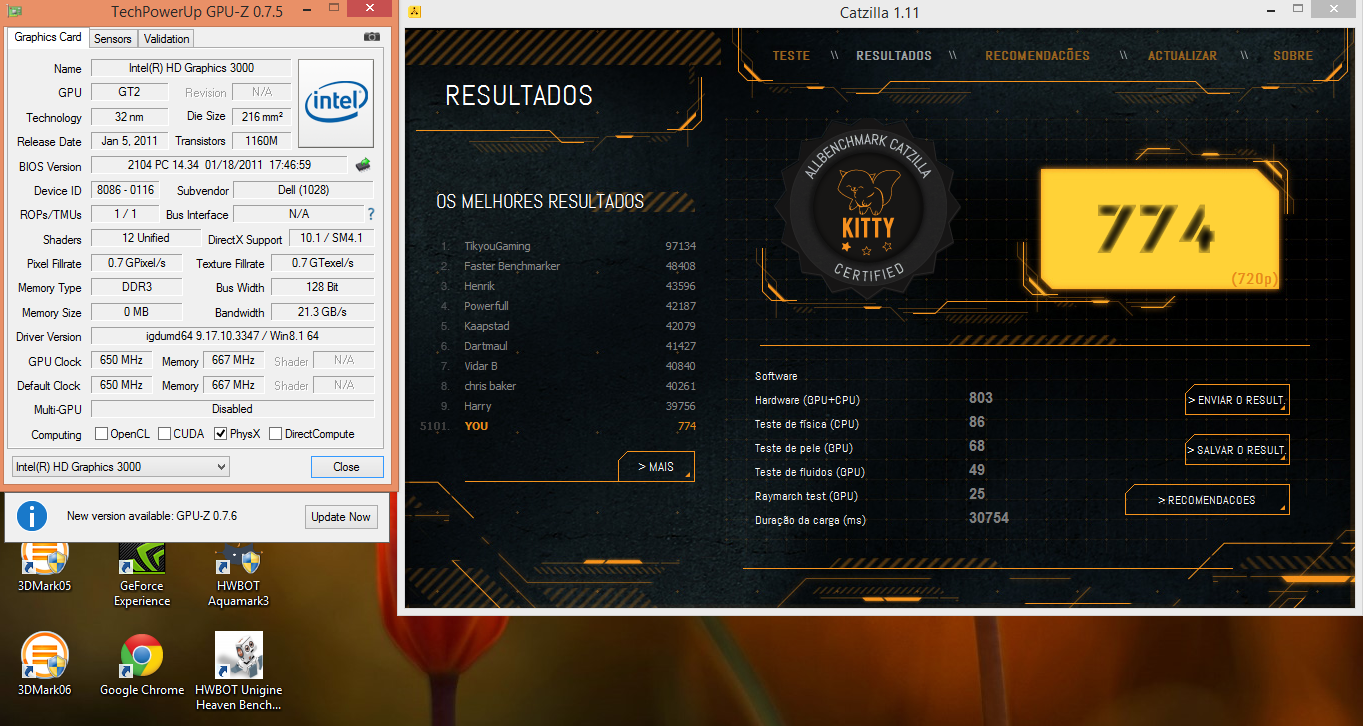Open the TESTE tab in Catzilla

click(x=791, y=55)
